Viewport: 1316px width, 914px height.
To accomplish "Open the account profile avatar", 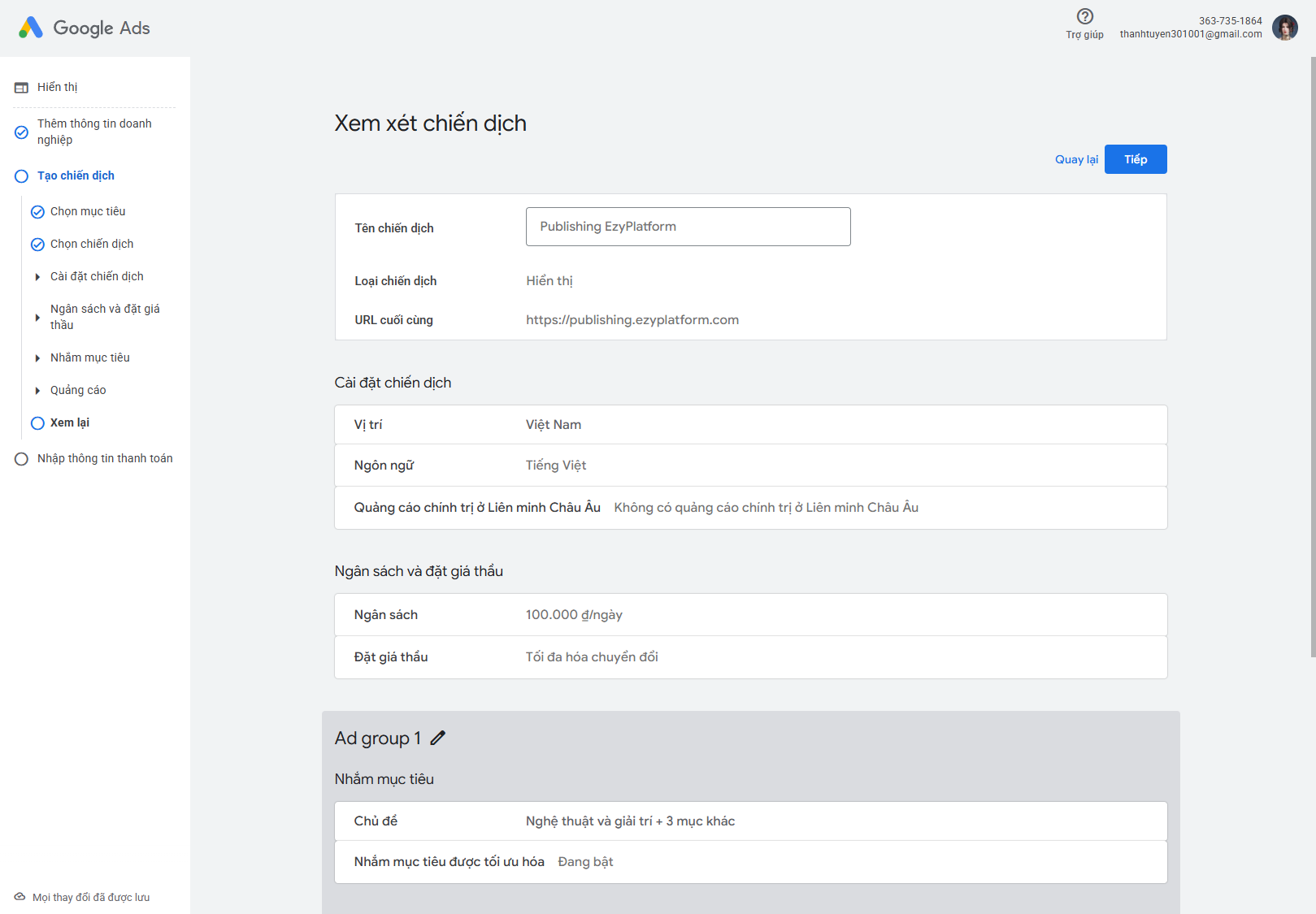I will [x=1285, y=28].
